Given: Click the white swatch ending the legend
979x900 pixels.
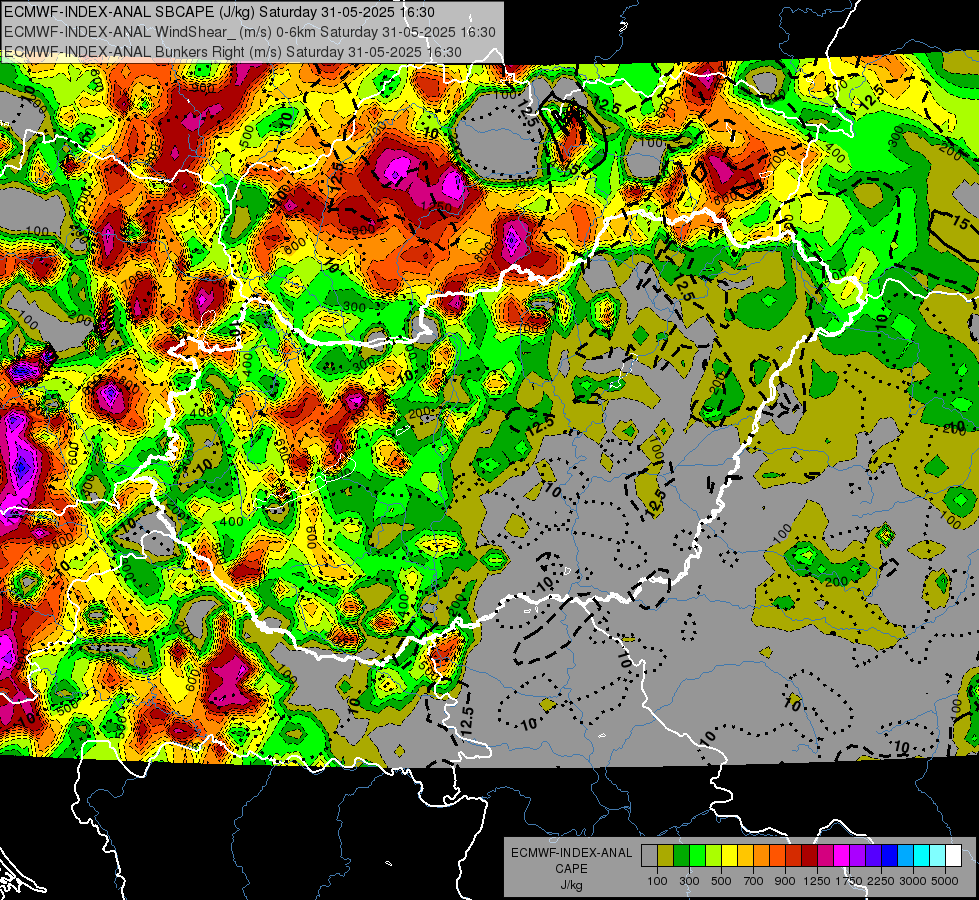Looking at the screenshot, I should (953, 856).
